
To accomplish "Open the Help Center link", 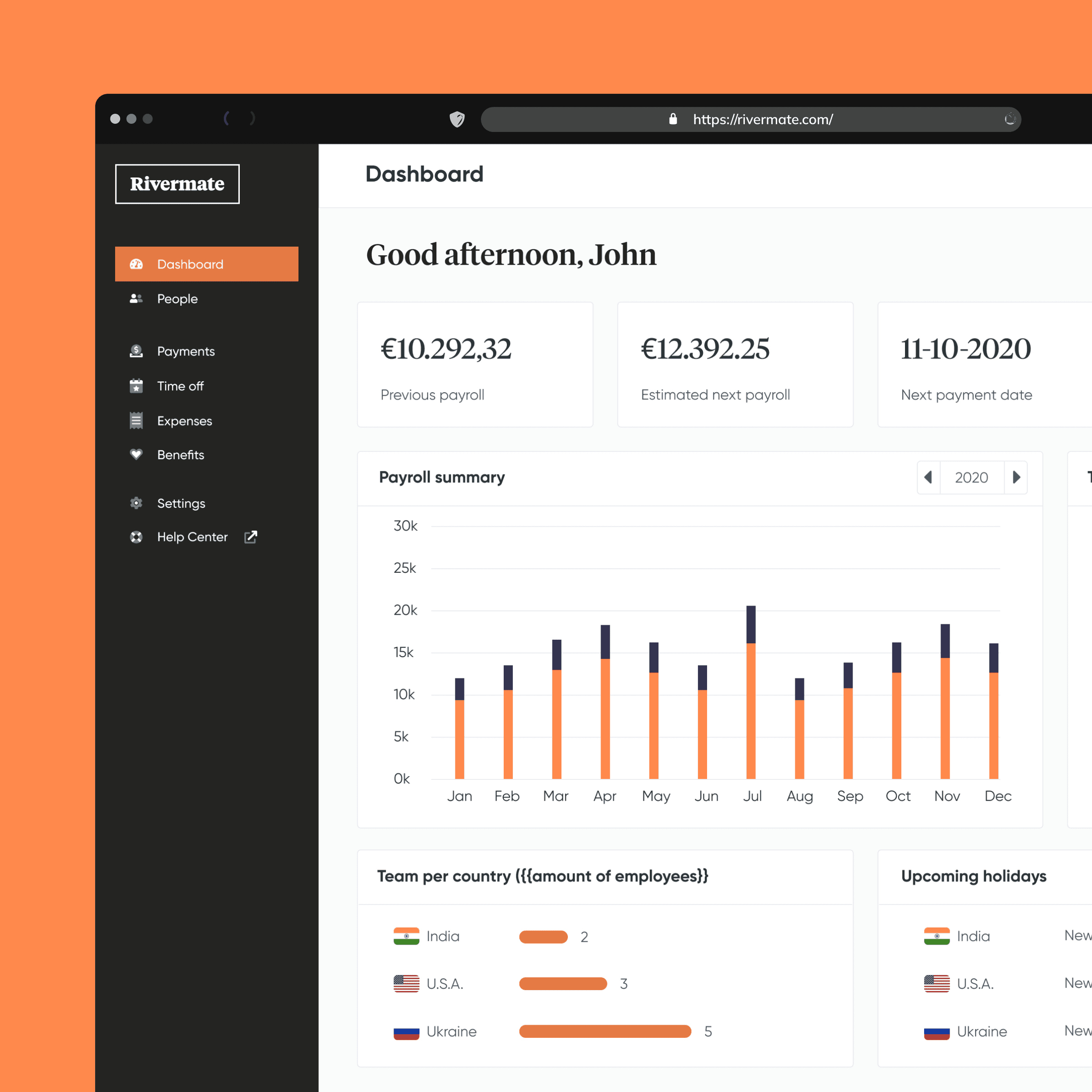I will [x=192, y=537].
